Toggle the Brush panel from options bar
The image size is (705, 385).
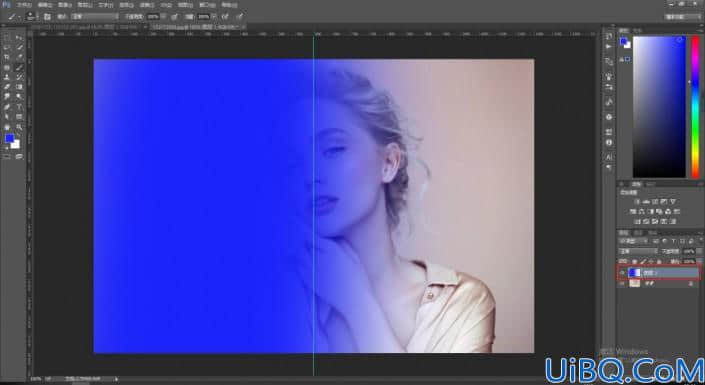pos(47,17)
